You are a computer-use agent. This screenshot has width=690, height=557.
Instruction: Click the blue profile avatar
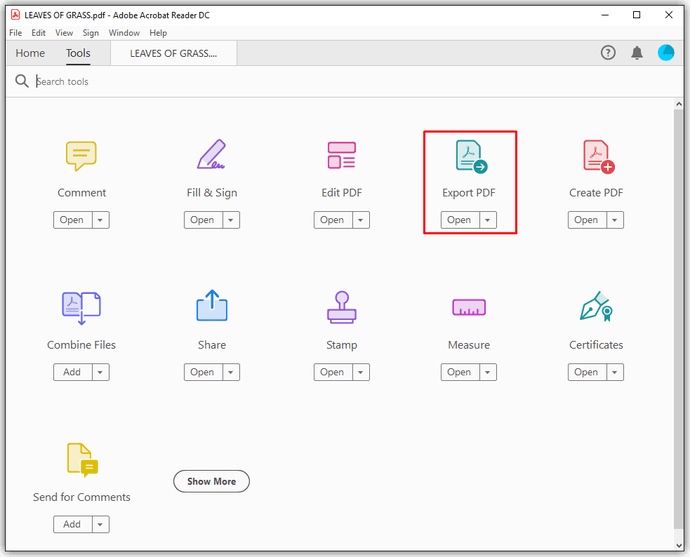coord(666,53)
